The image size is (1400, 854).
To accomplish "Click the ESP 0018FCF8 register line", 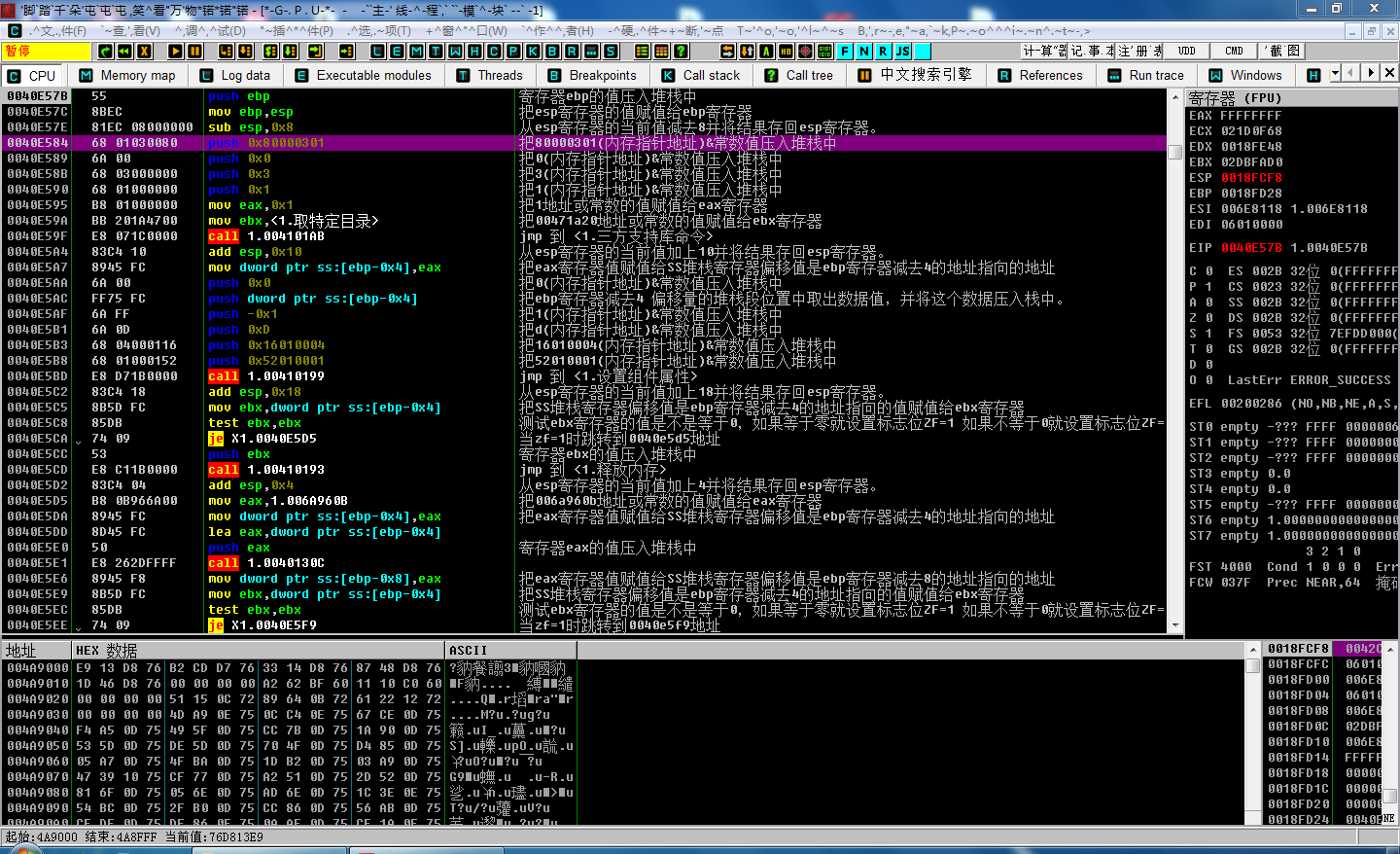I will (x=1236, y=178).
